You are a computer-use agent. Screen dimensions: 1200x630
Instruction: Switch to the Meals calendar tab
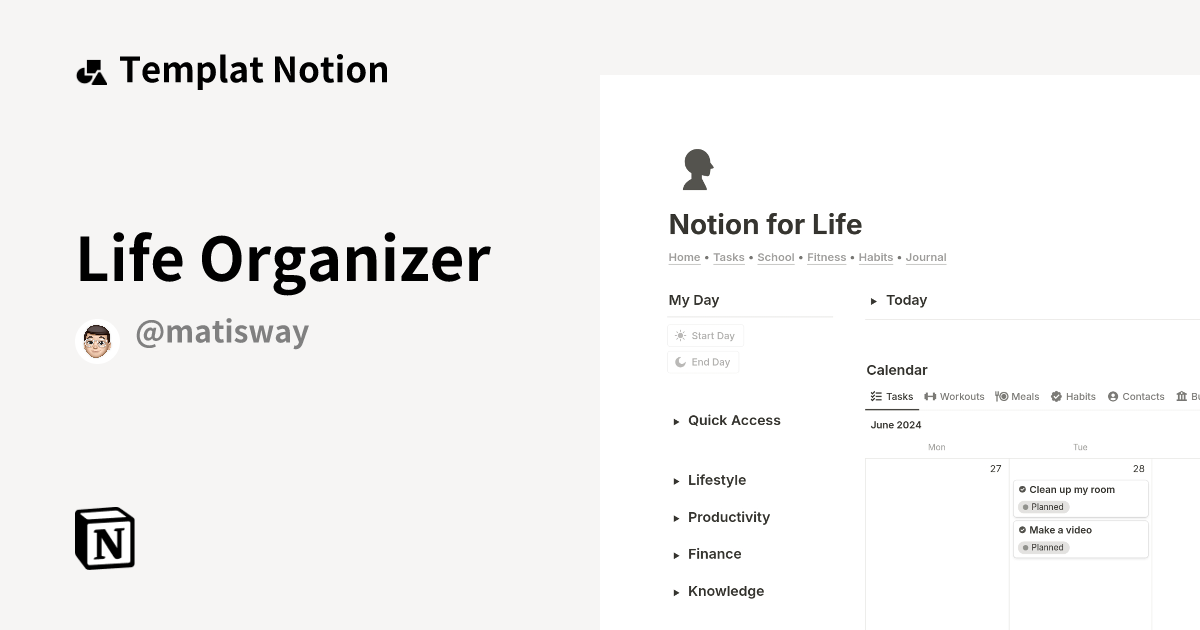(x=1023, y=396)
